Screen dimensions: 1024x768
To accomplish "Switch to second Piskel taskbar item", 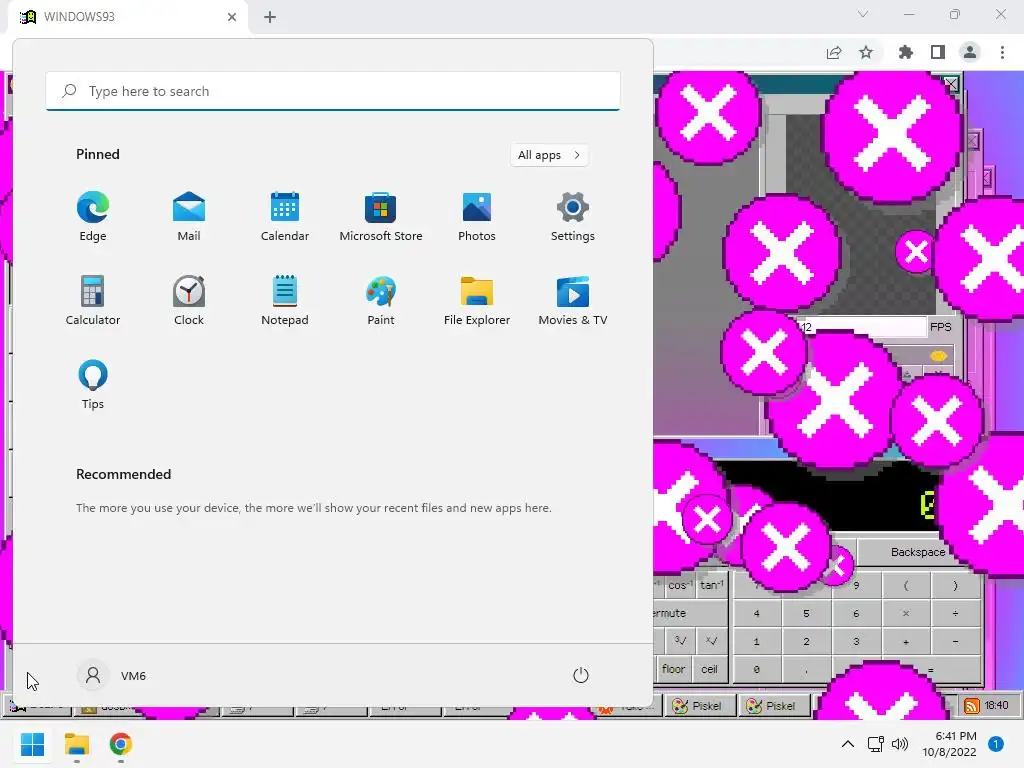I will [774, 705].
